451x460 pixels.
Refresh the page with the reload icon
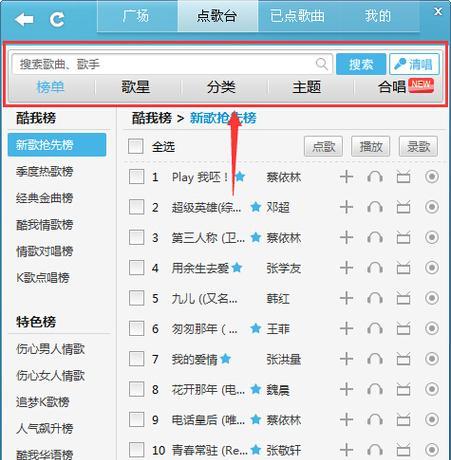(x=57, y=20)
